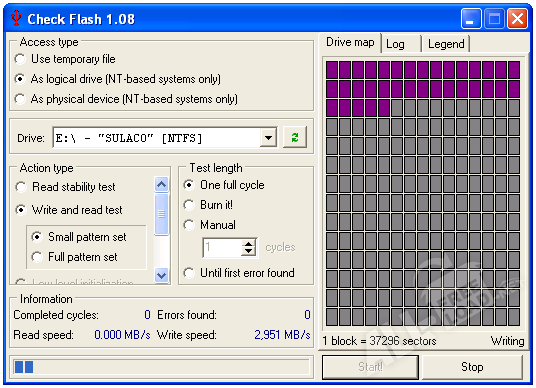Click the action list scroll-down arrow
The image size is (536, 388).
[x=161, y=275]
